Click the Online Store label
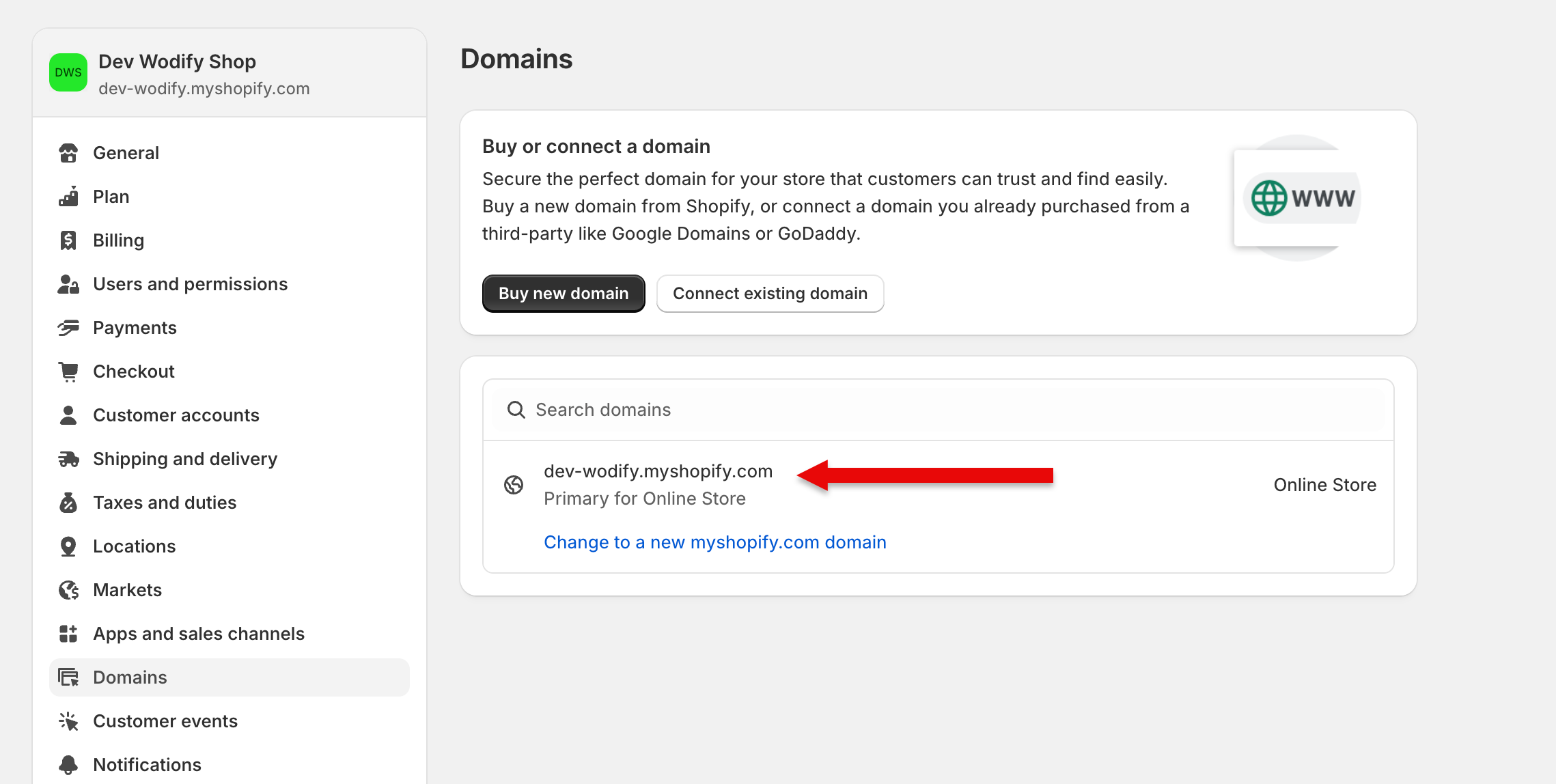Image resolution: width=1556 pixels, height=784 pixels. point(1325,485)
